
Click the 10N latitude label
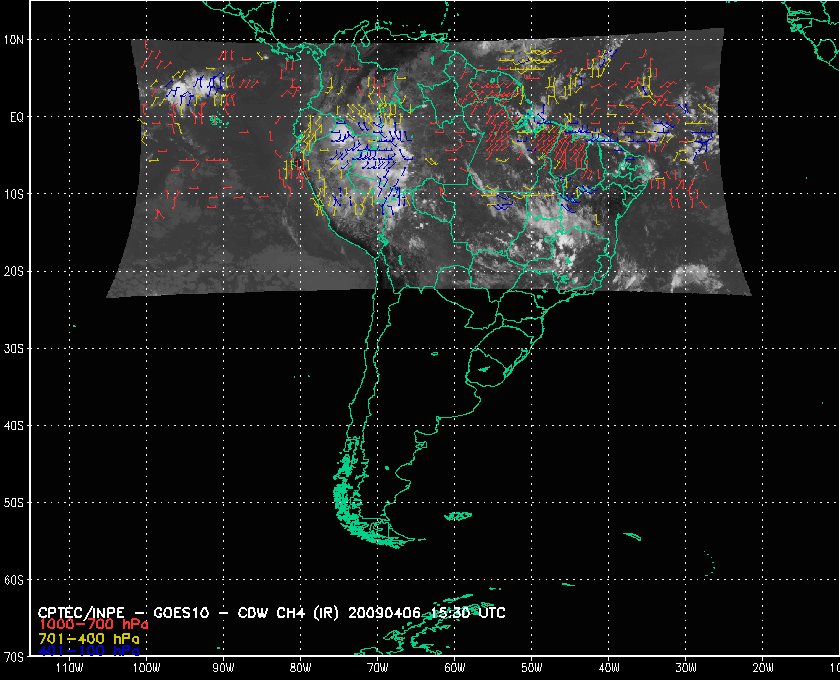pyautogui.click(x=13, y=40)
